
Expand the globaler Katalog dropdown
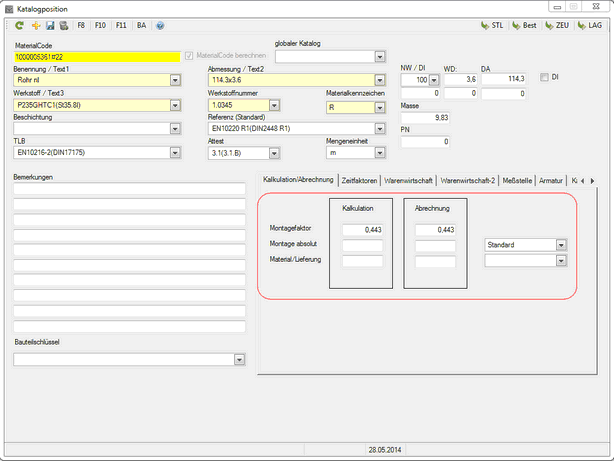tap(379, 56)
